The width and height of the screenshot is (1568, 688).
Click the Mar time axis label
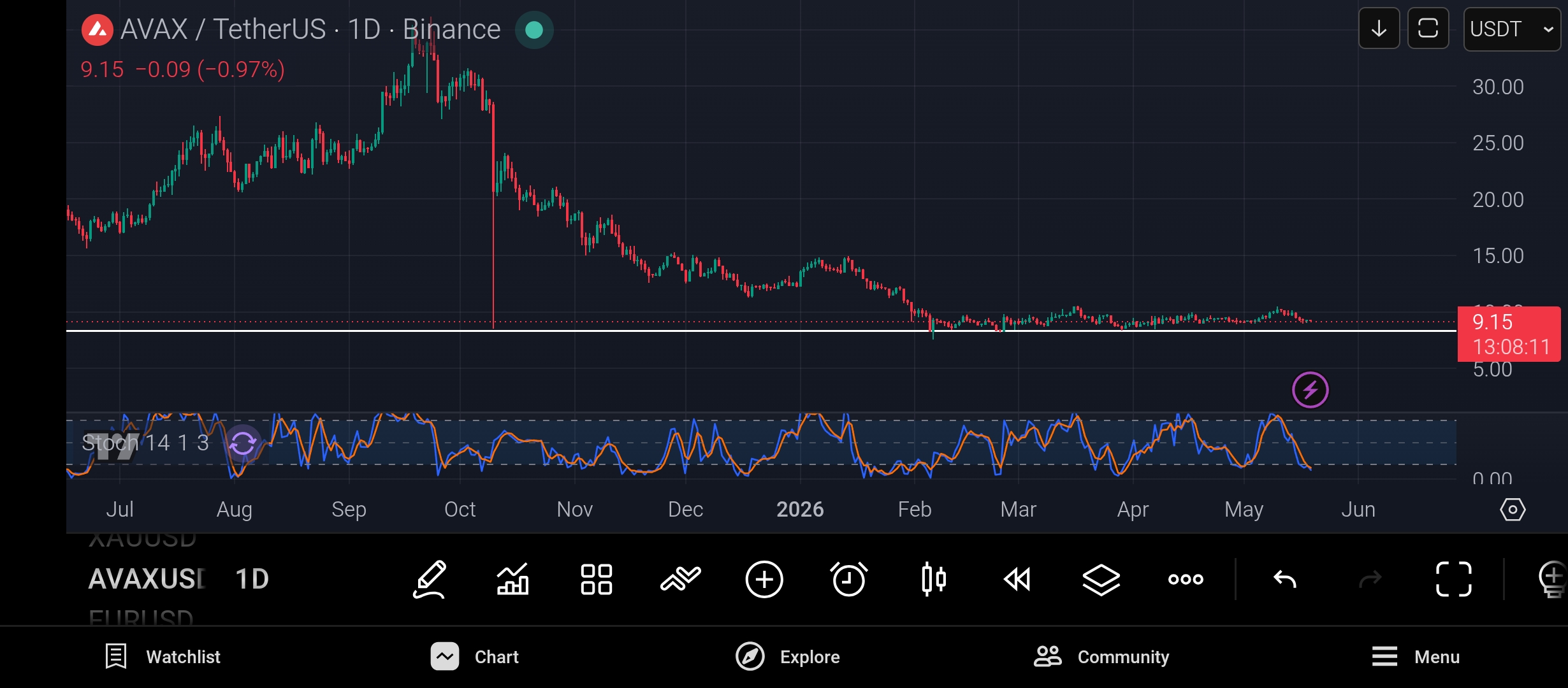click(x=1019, y=510)
